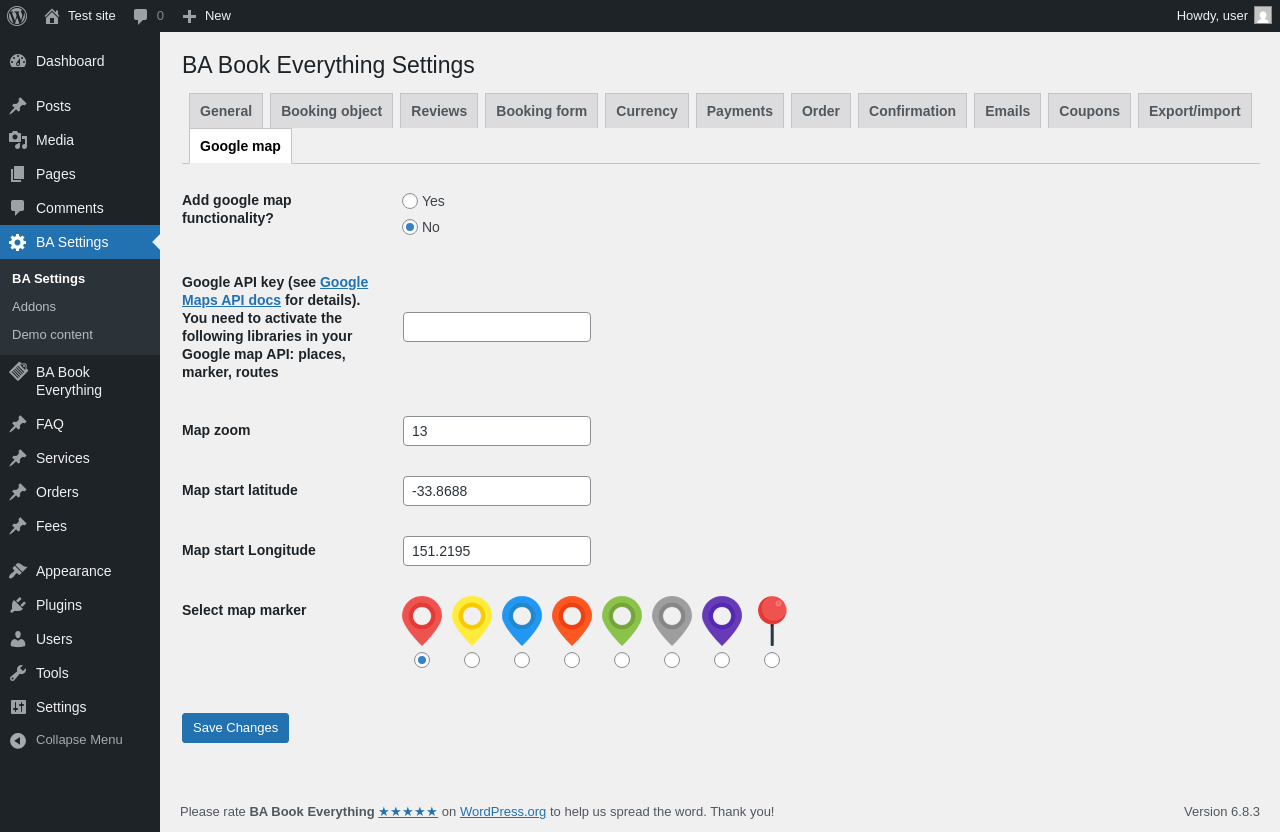Click the Comments sidebar icon
Image resolution: width=1280 pixels, height=832 pixels.
[18, 208]
